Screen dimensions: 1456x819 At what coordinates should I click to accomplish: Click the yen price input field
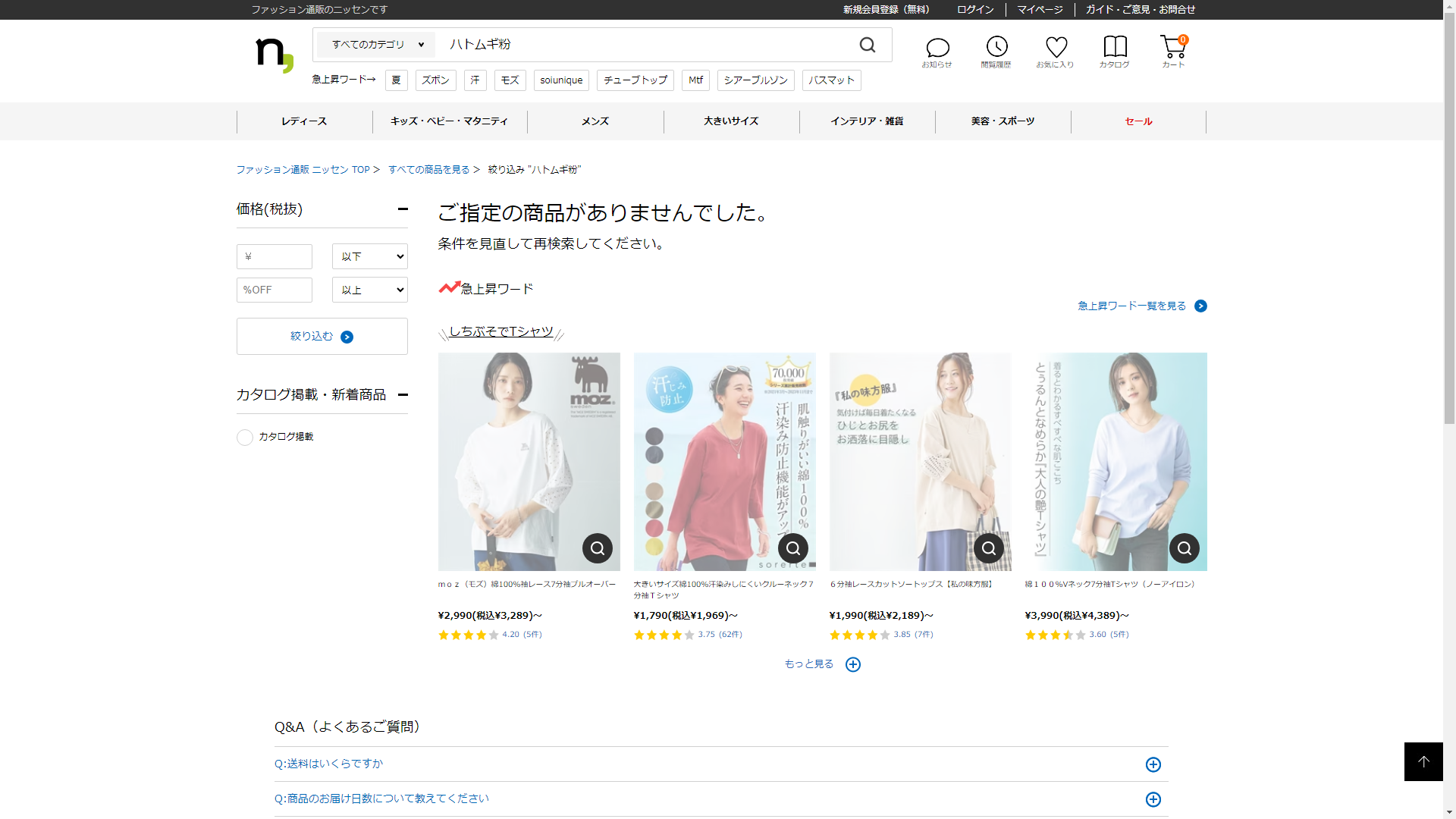[275, 256]
